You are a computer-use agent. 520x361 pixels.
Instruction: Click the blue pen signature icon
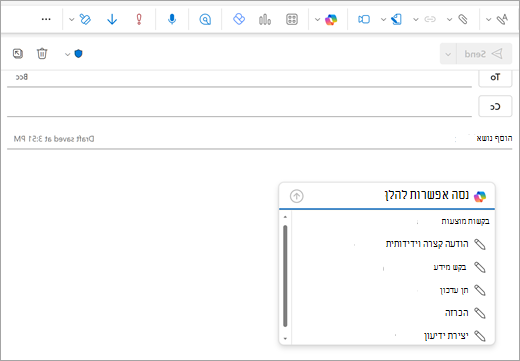coord(85,19)
